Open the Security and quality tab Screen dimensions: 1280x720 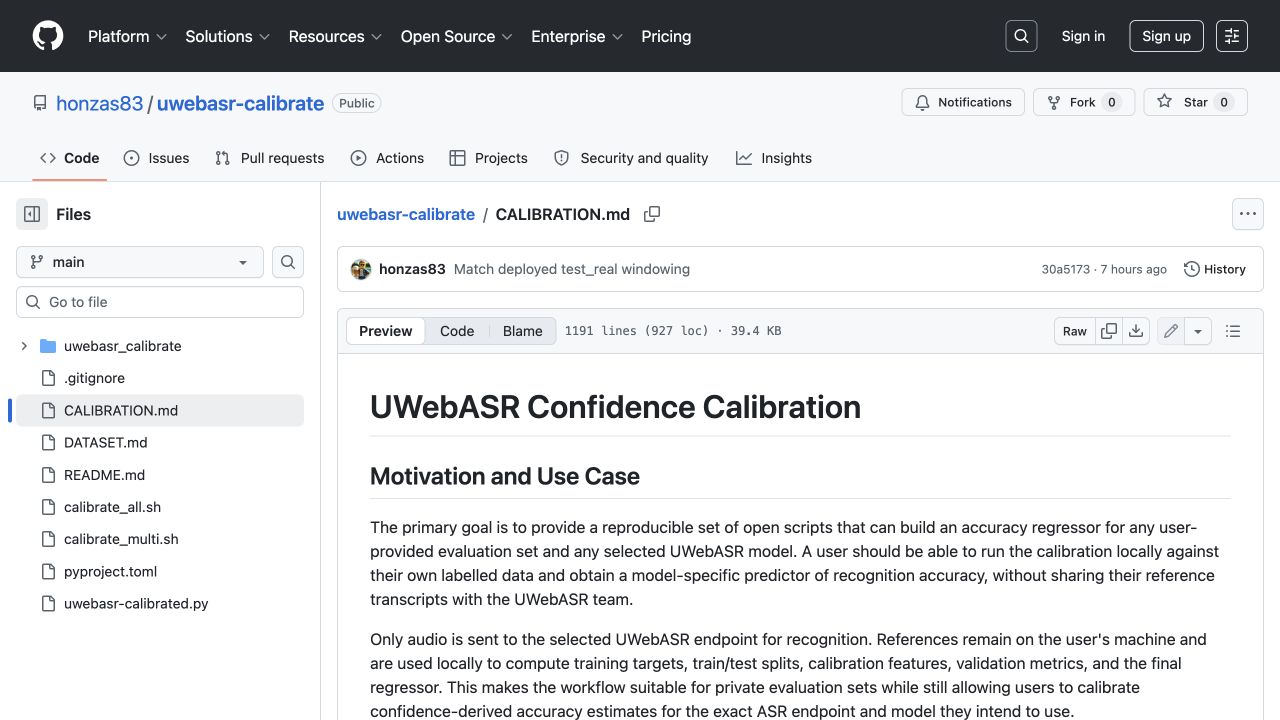631,158
